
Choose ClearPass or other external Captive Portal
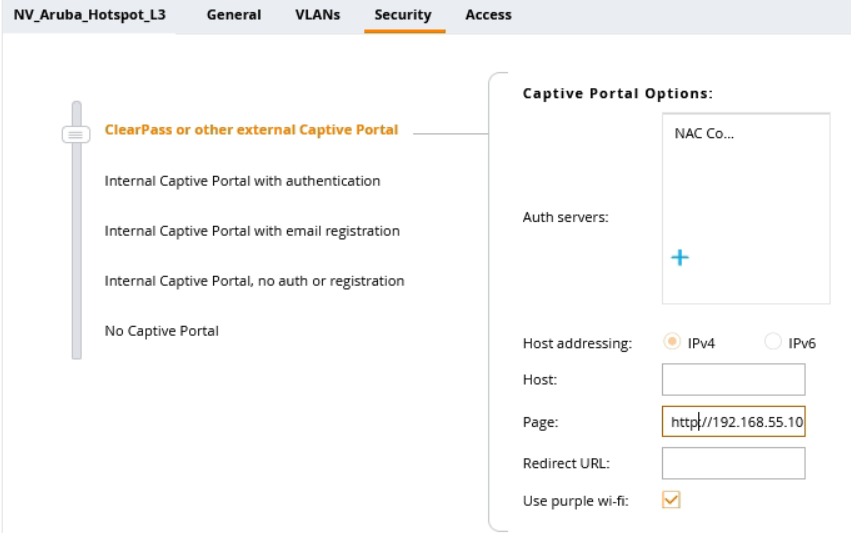tap(251, 130)
